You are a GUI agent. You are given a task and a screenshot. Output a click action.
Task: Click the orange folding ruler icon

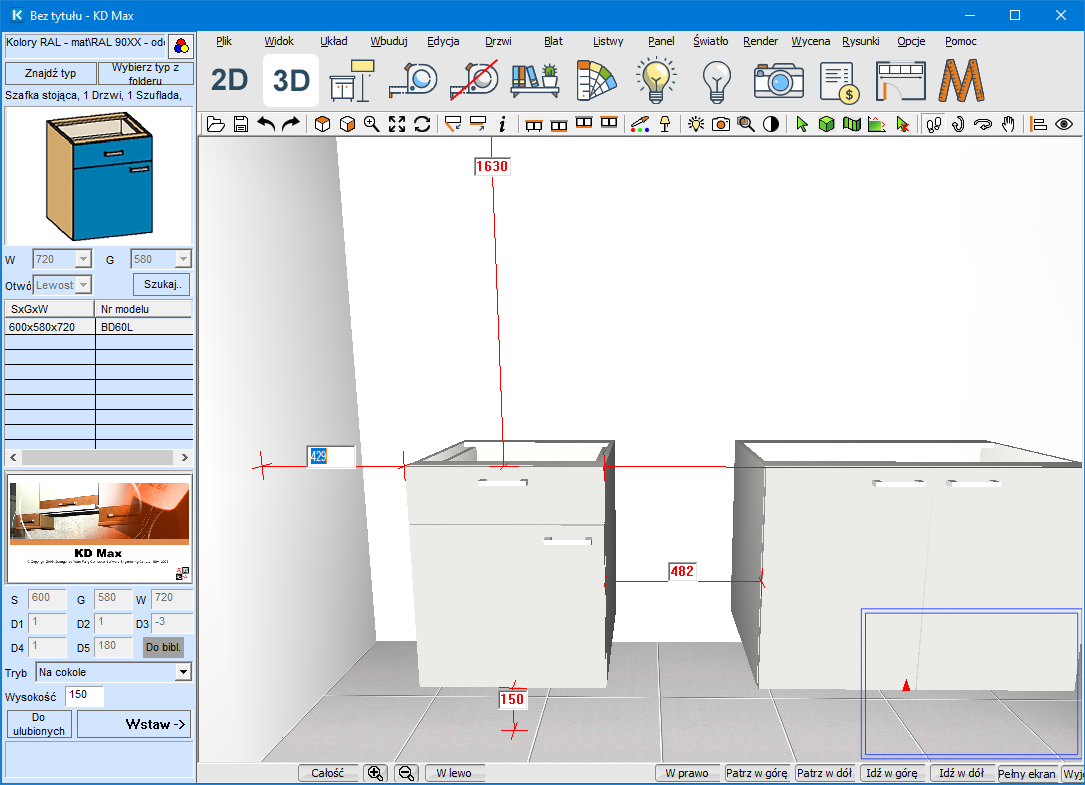[x=961, y=81]
